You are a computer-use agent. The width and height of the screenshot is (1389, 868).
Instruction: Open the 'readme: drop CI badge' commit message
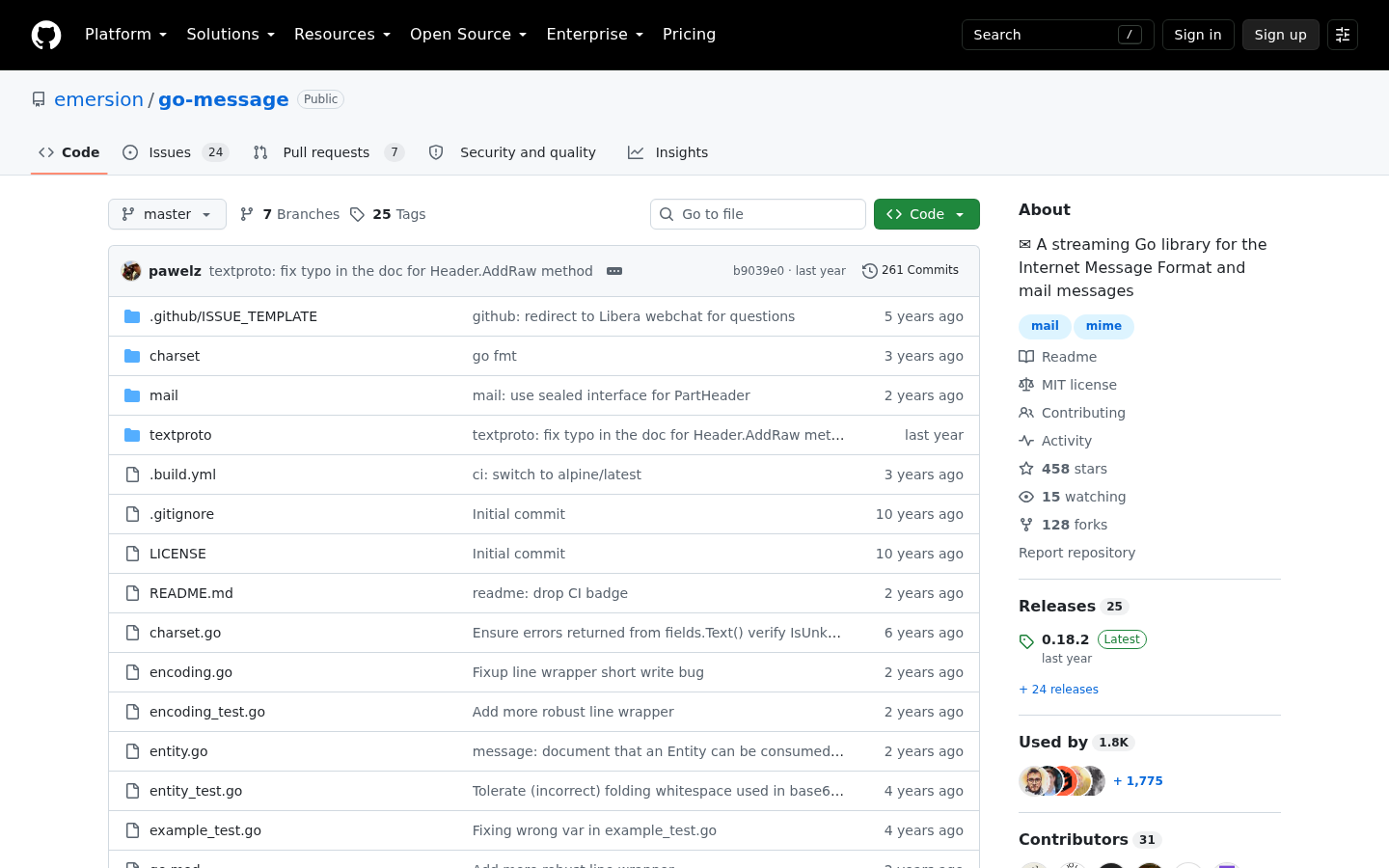coord(550,593)
